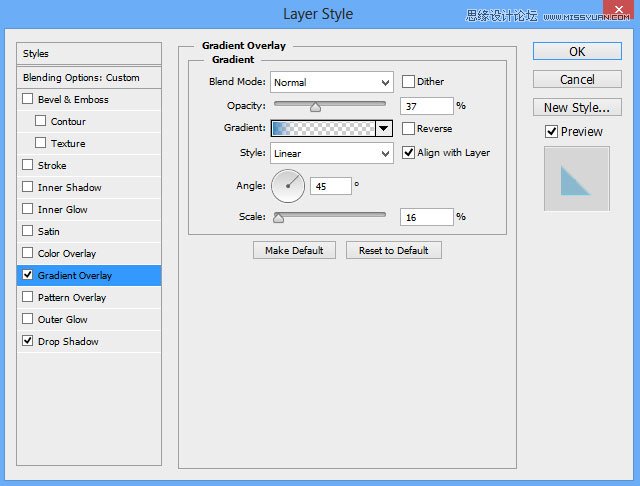This screenshot has width=640, height=486.
Task: Enable the Bevel & Emboss checkbox
Action: pyautogui.click(x=28, y=99)
